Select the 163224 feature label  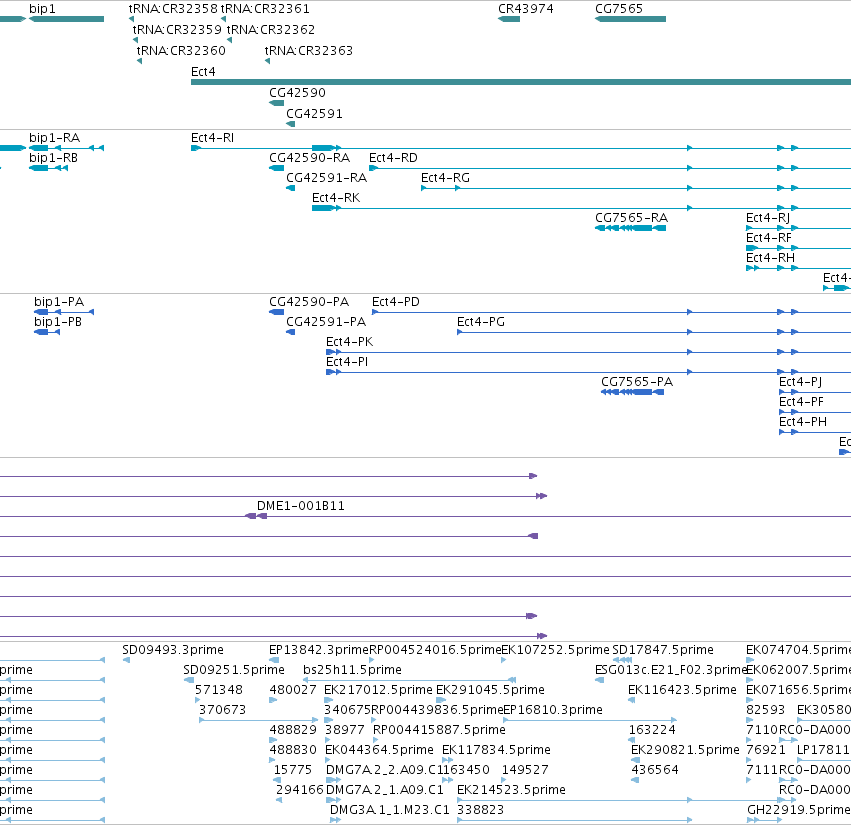pos(652,730)
